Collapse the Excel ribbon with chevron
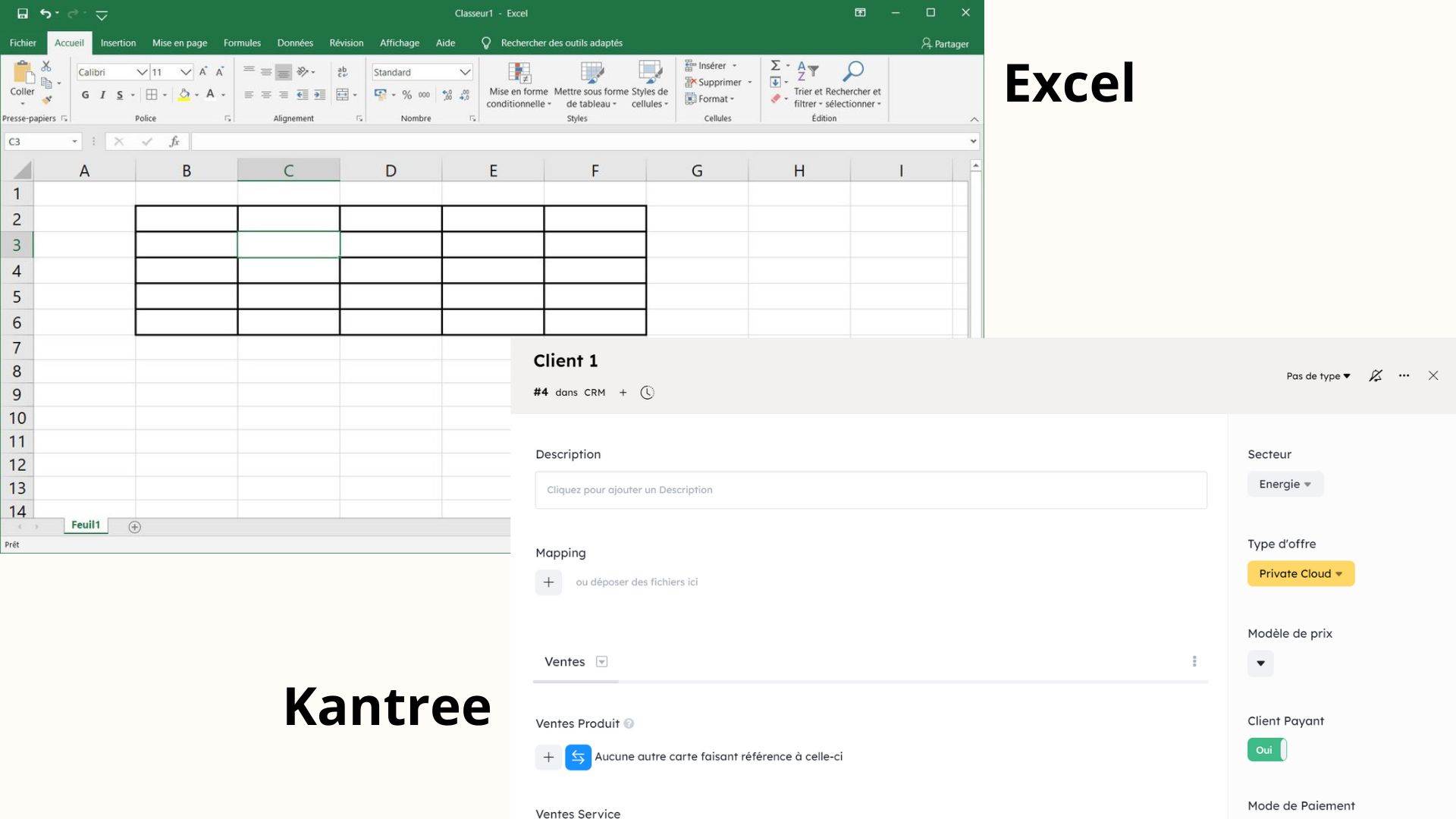Screen dimensions: 1456x819 (x=974, y=119)
